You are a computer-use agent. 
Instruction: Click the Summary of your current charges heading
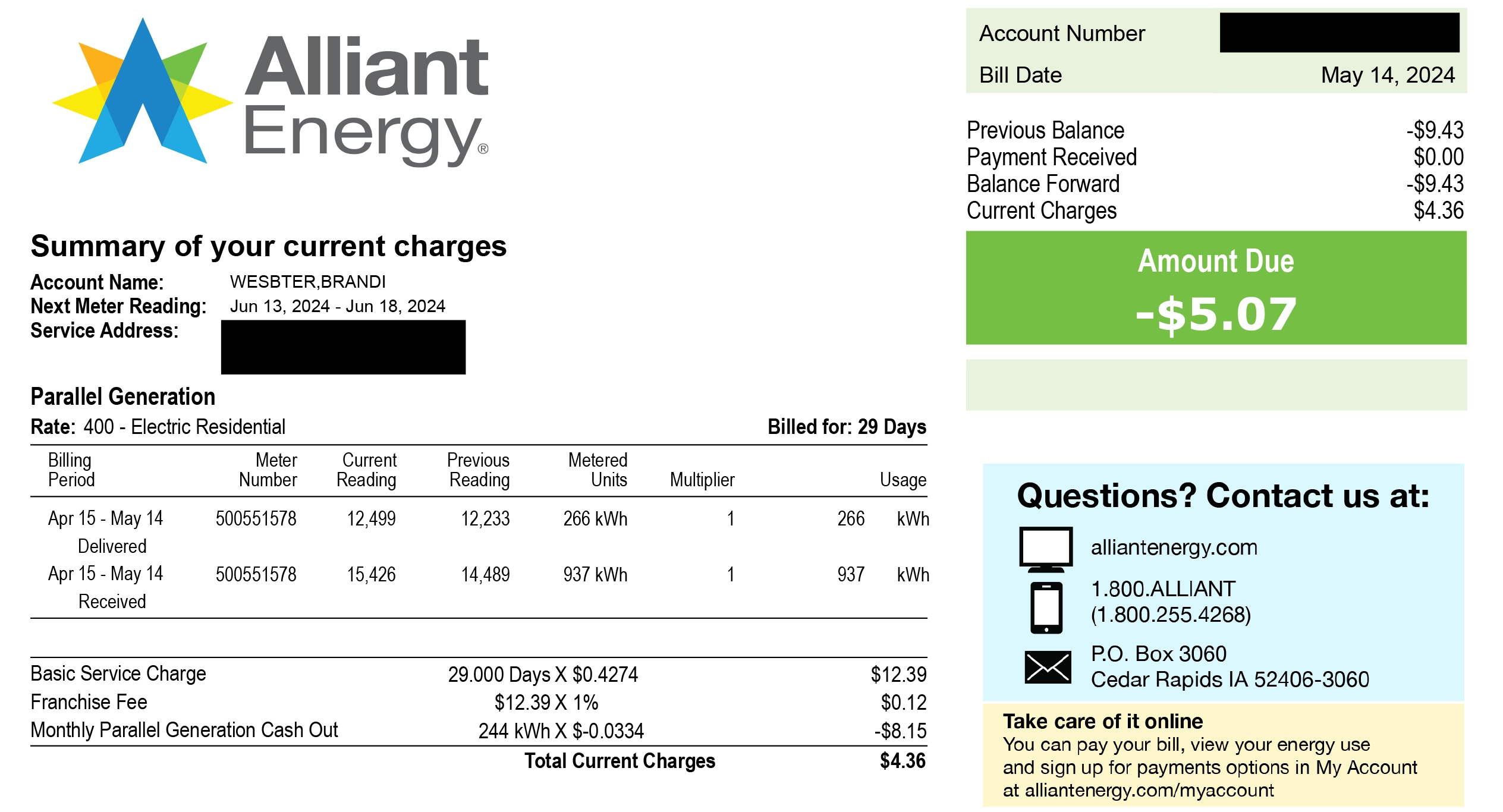click(x=268, y=246)
